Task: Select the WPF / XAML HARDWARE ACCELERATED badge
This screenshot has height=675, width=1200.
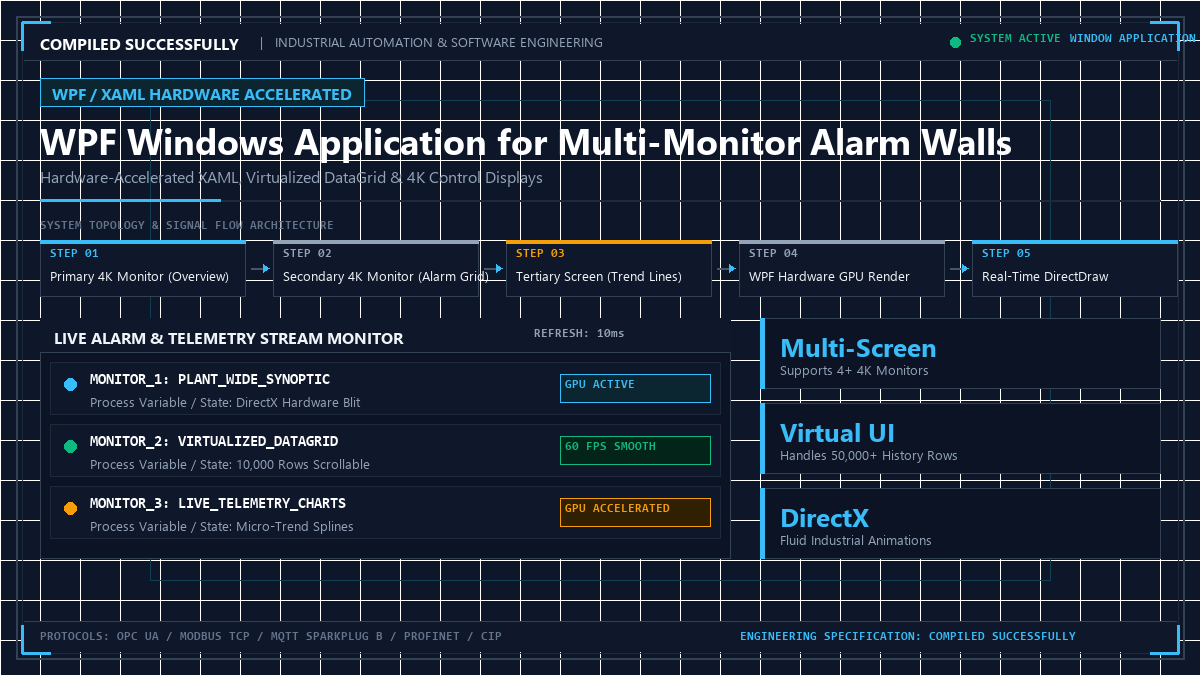Action: coord(202,94)
